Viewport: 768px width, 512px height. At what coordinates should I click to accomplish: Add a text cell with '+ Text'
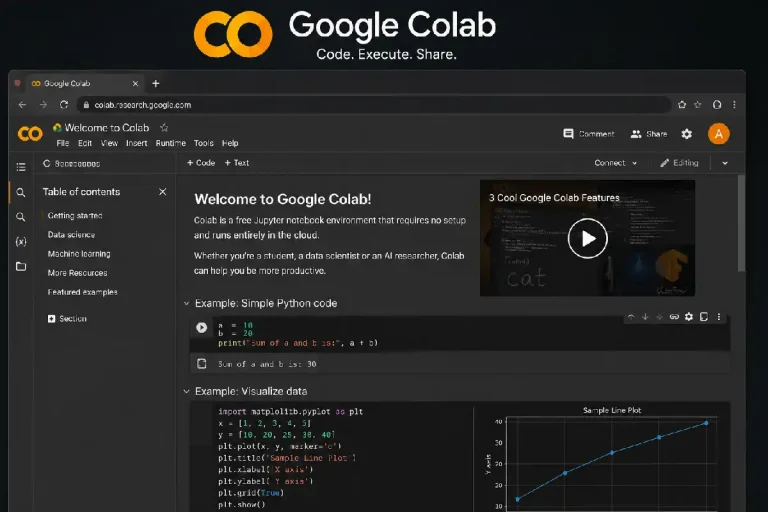point(237,163)
